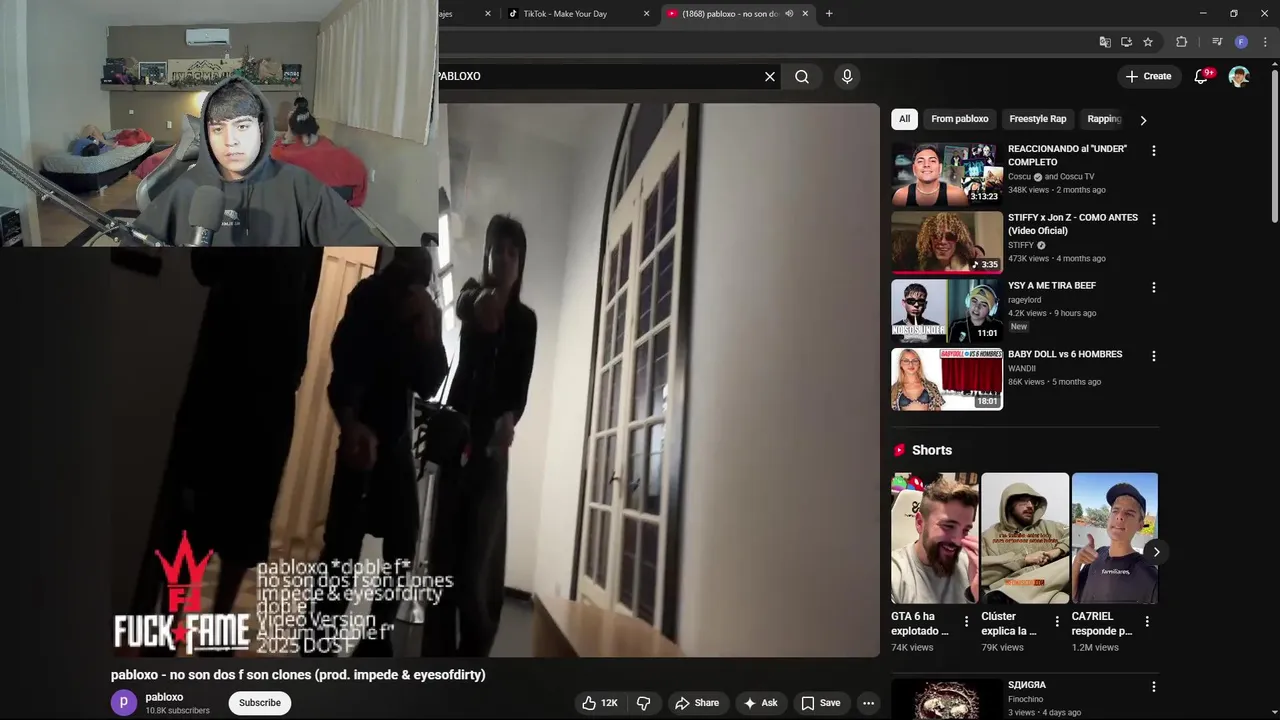The image size is (1280, 720).
Task: Open options menu for BABY DOLL vs 6 HOMBRES
Action: click(x=1153, y=356)
